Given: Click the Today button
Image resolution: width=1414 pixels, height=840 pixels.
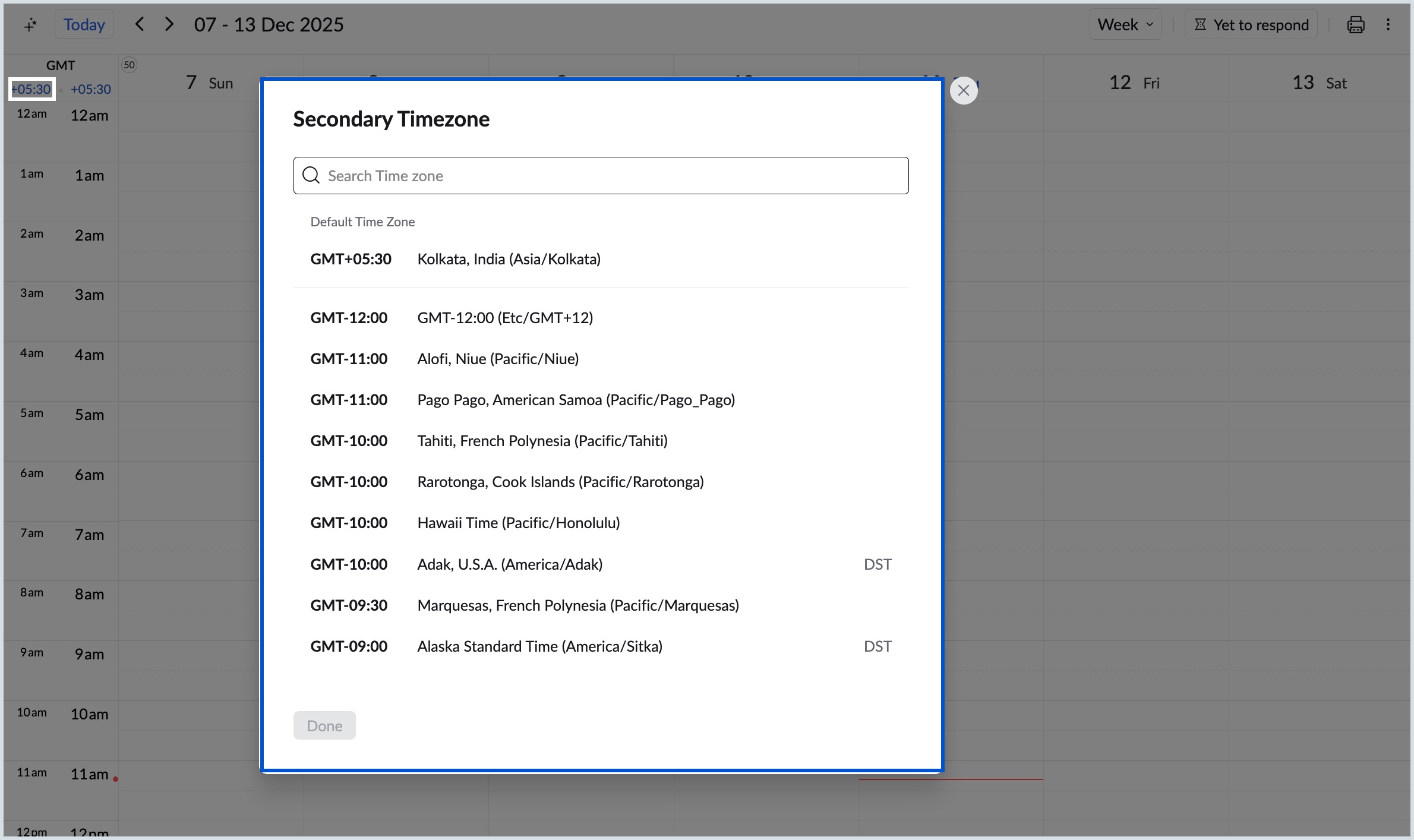Looking at the screenshot, I should 83,24.
